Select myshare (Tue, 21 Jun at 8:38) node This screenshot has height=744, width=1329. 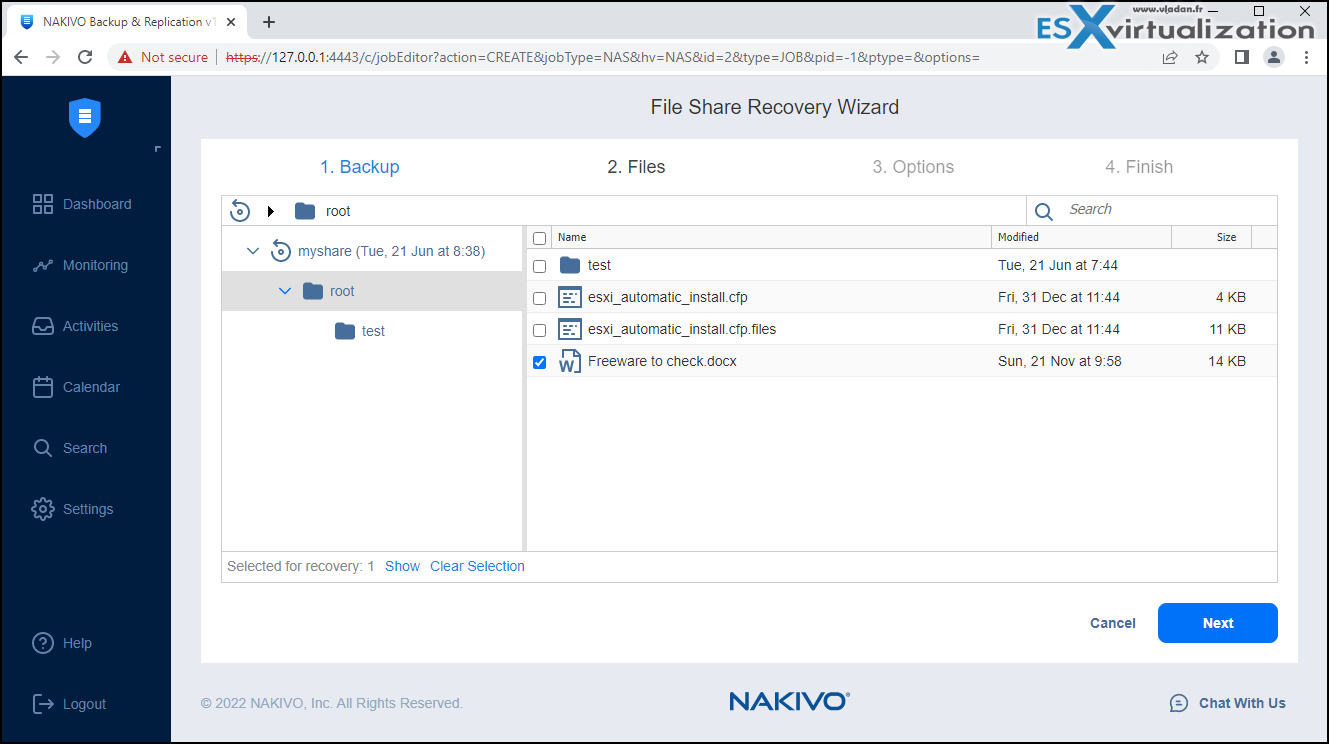[391, 251]
